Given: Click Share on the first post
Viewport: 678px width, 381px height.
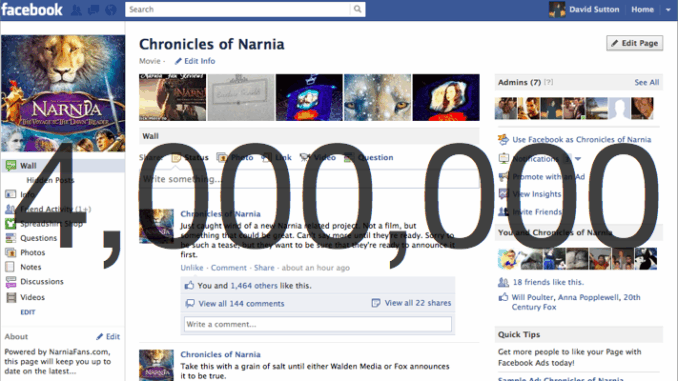Looking at the screenshot, I should [264, 268].
